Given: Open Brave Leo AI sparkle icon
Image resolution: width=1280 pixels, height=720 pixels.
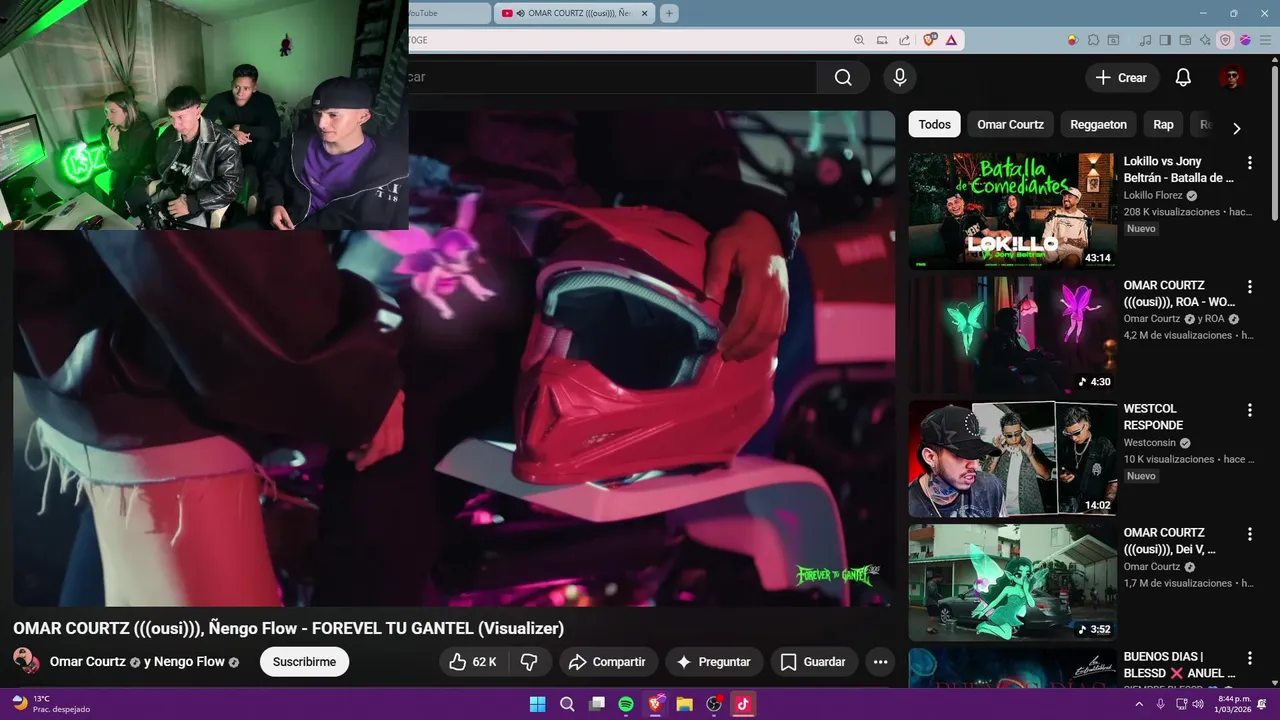Looking at the screenshot, I should pos(1206,40).
